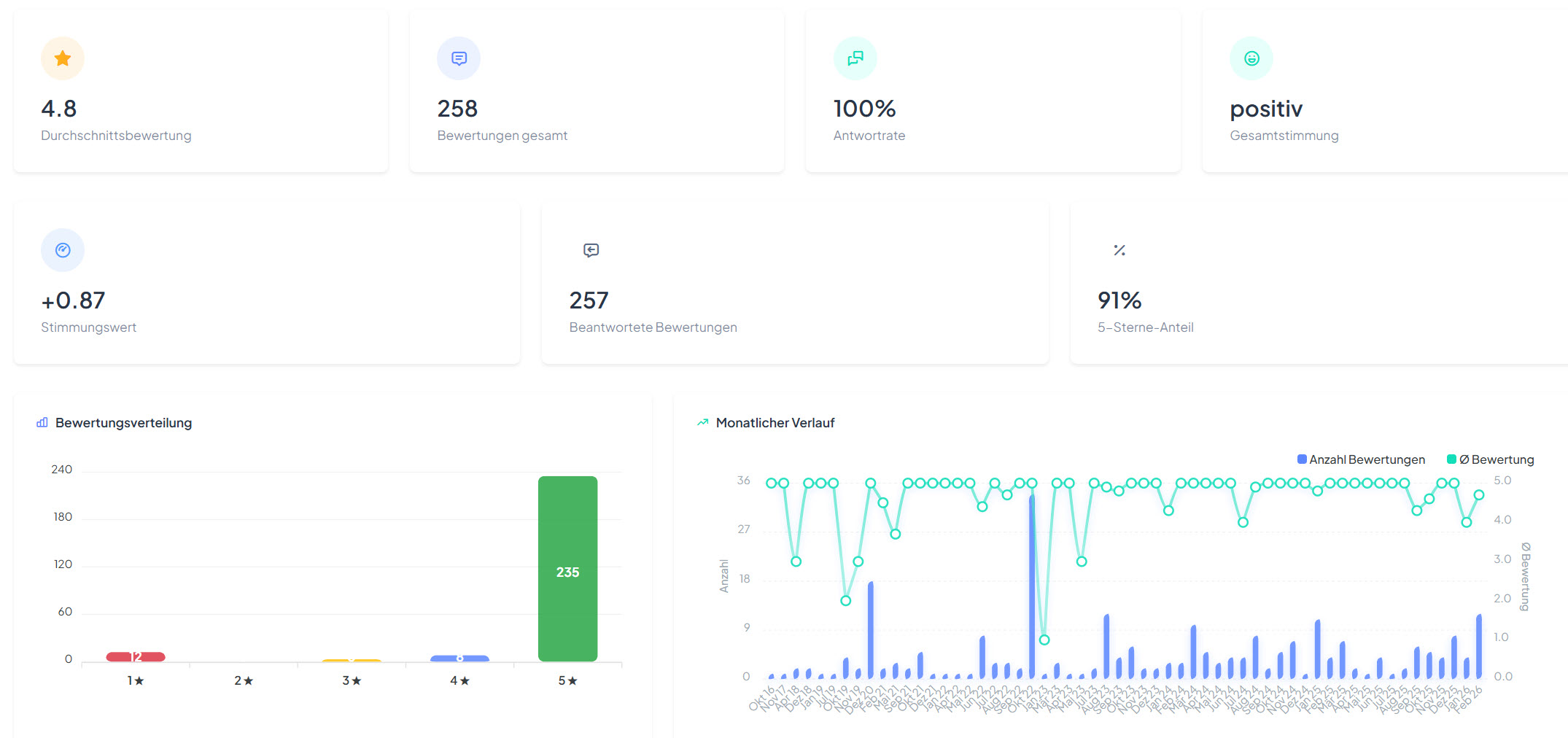This screenshot has width=1568, height=738.
Task: Open the Durchschnittsbewertung 4.8 card
Action: pyautogui.click(x=201, y=91)
